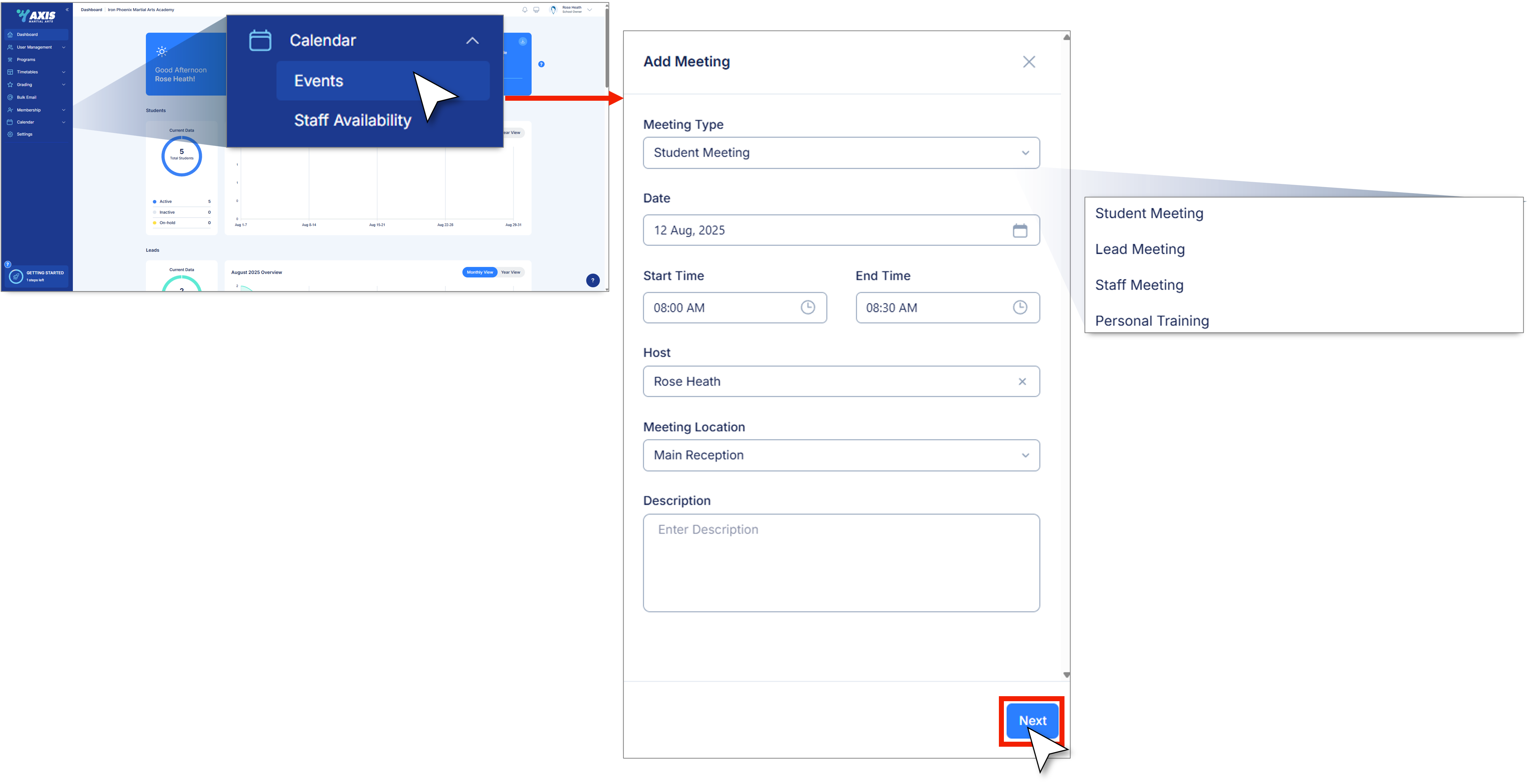The image size is (1527, 784).
Task: Open Bulk Email in sidebar
Action: (27, 97)
